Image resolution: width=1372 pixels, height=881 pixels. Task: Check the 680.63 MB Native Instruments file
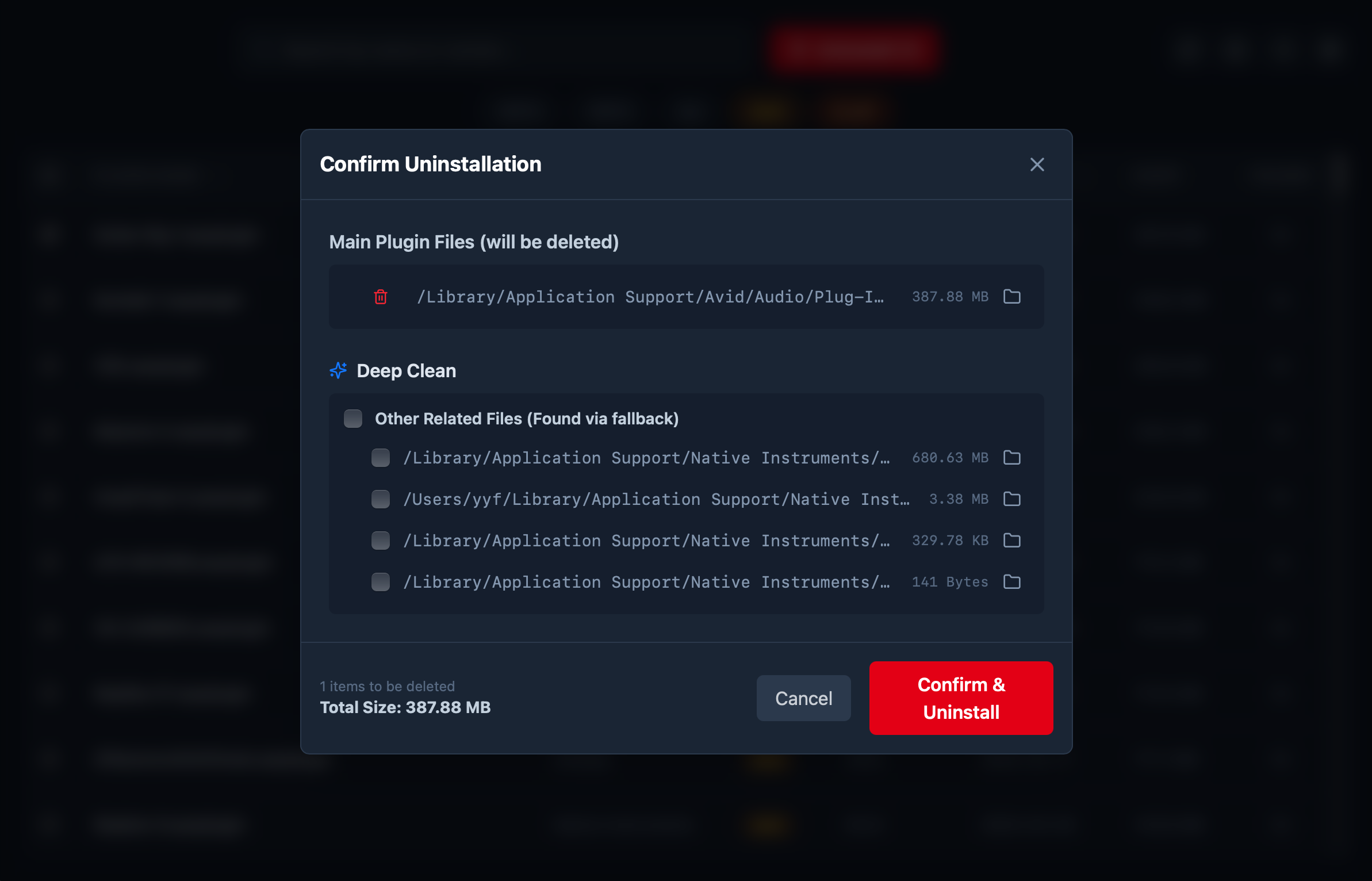coord(381,458)
